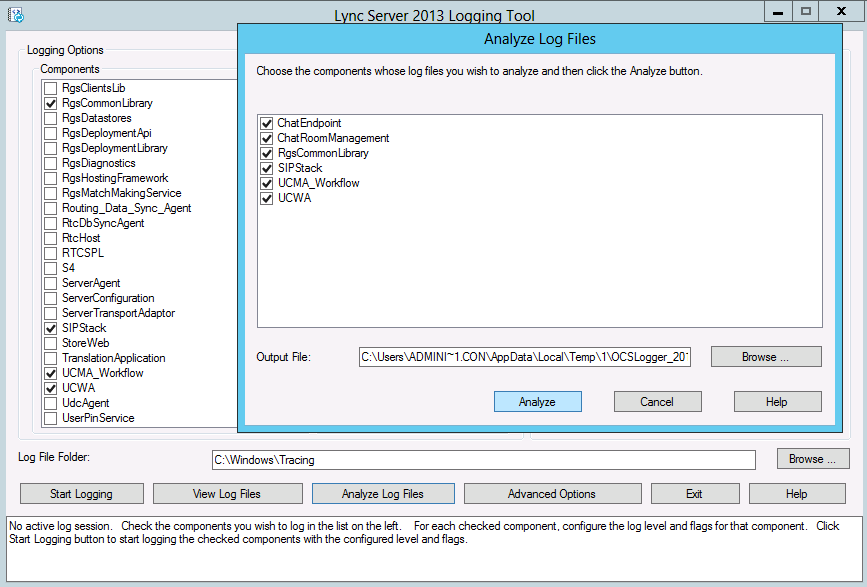Uncheck UCWA in the Analyze Log Files dialog

click(266, 197)
